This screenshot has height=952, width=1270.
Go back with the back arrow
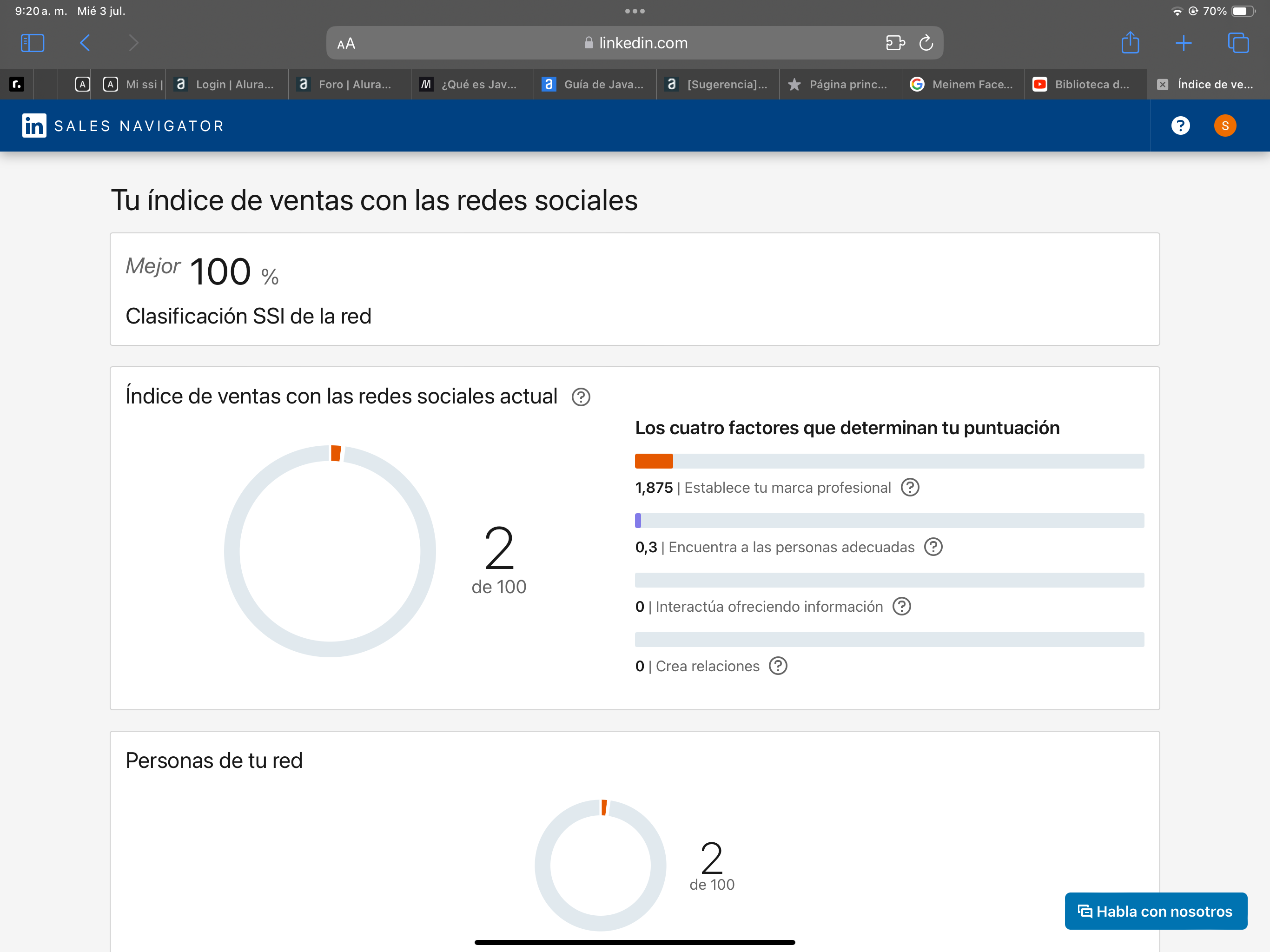click(85, 43)
